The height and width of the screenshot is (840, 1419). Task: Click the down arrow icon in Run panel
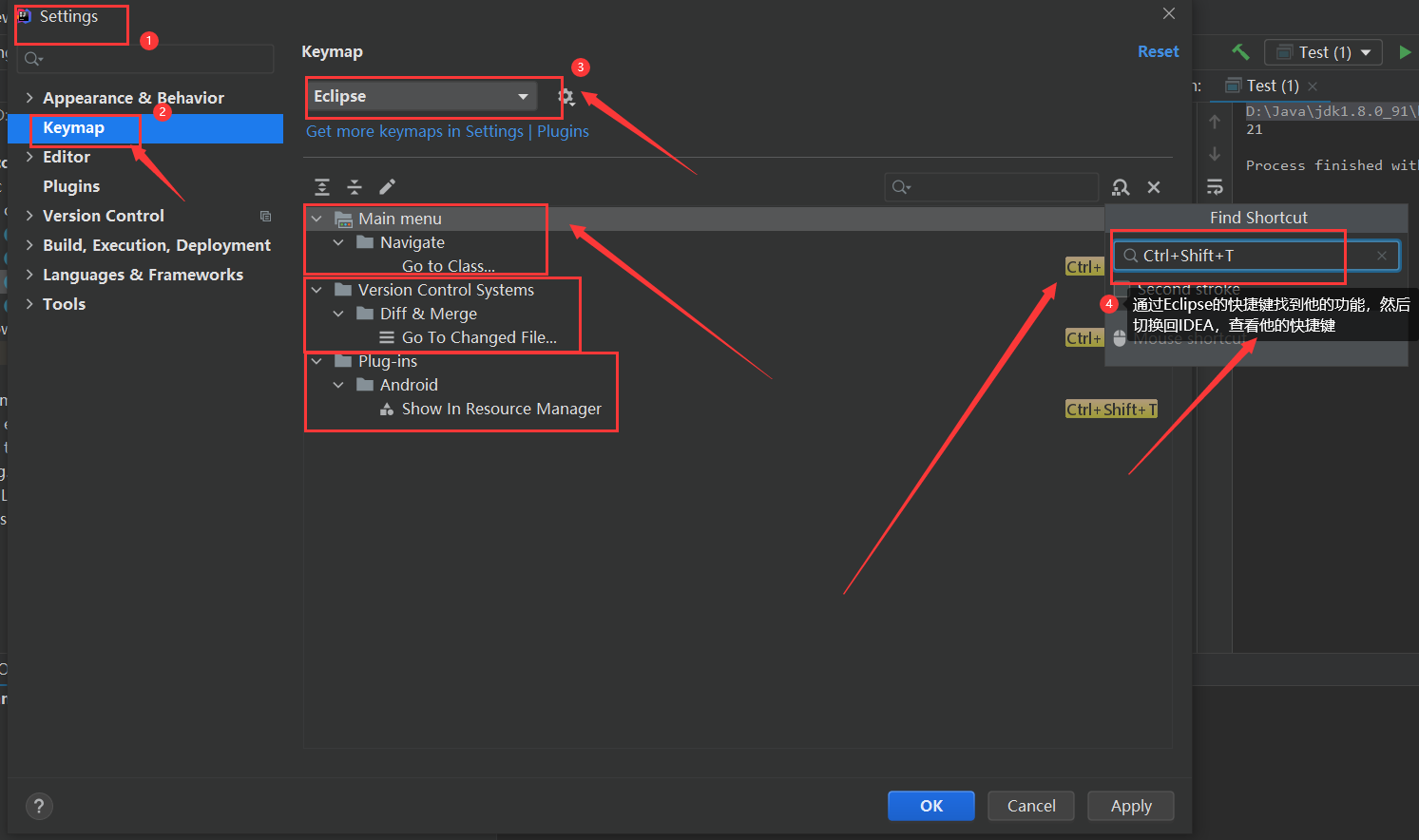(1215, 154)
